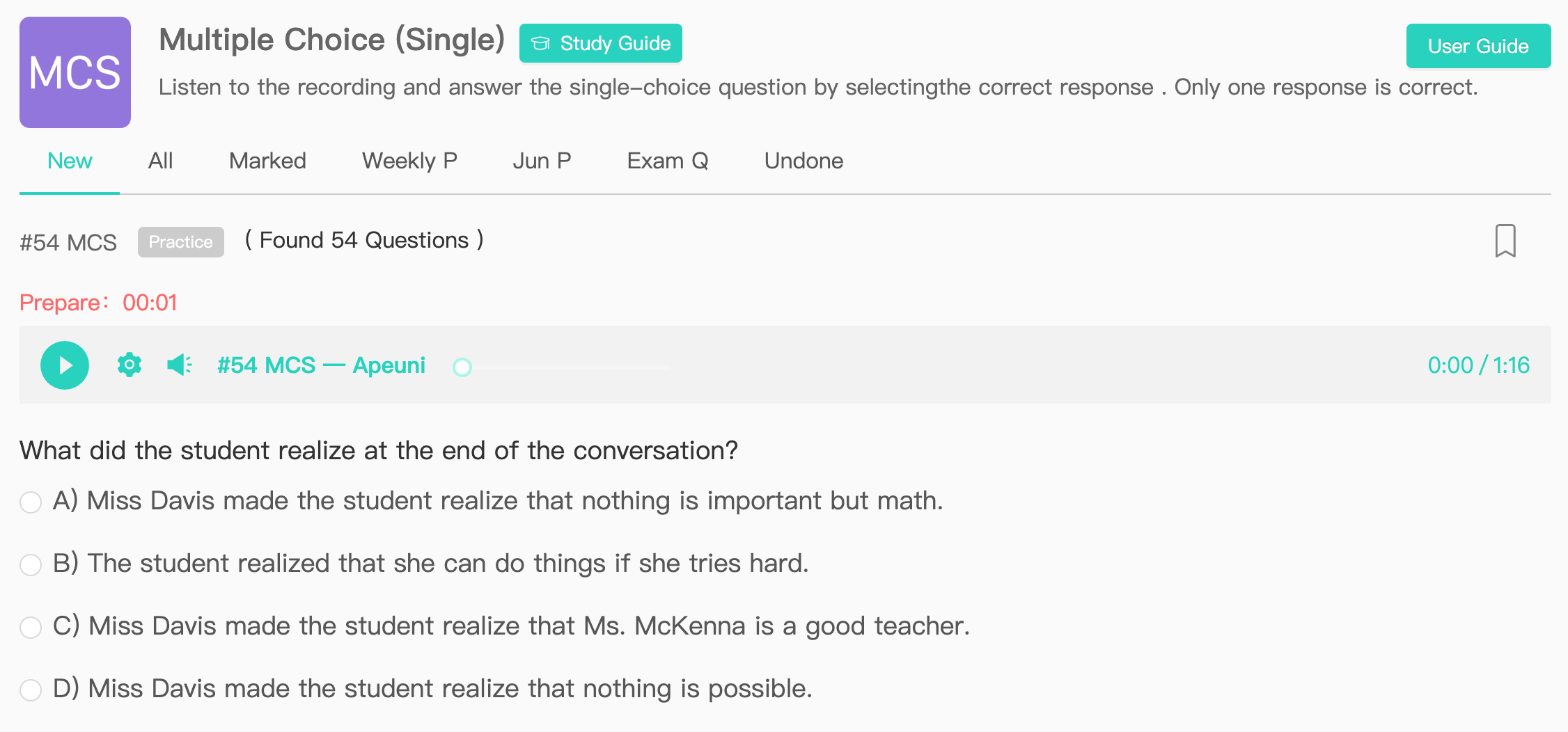Choose option D nothing is possible
Screen dimensions: 1568x732
point(31,690)
